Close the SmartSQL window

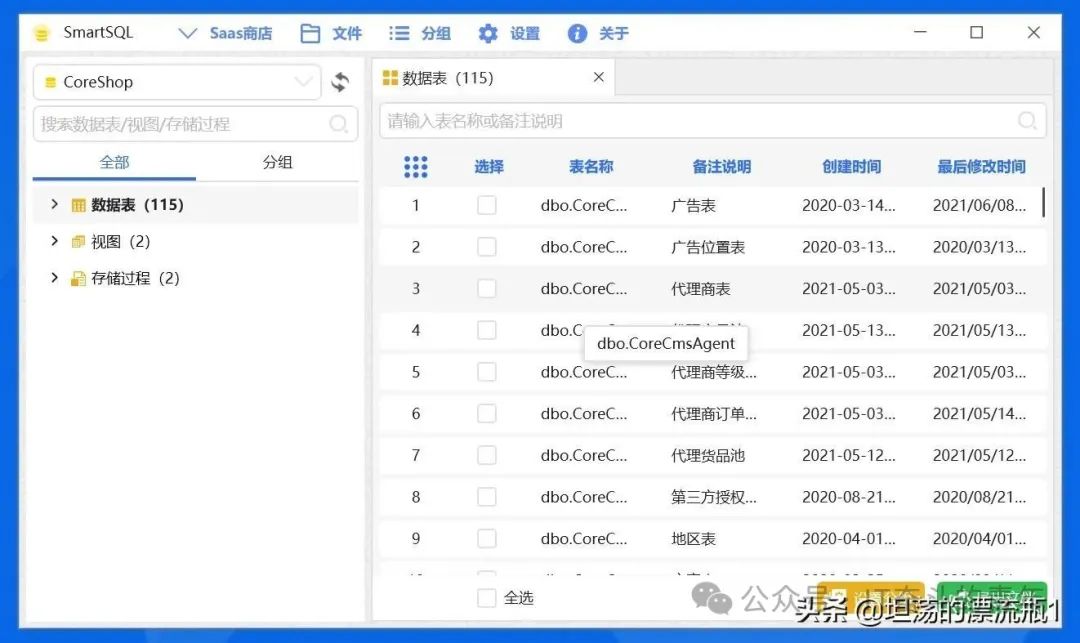[1033, 32]
